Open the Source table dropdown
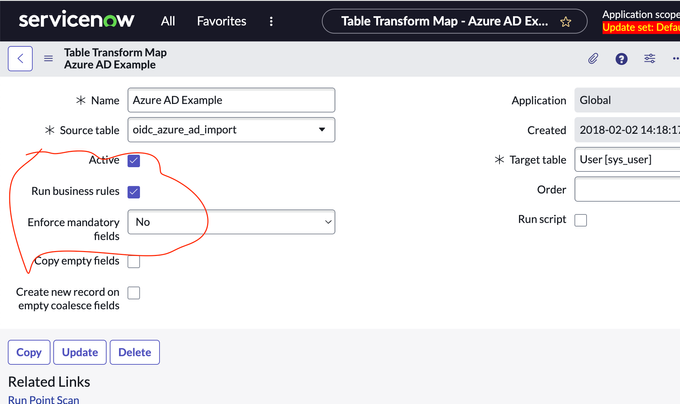680x404 pixels. coord(231,130)
